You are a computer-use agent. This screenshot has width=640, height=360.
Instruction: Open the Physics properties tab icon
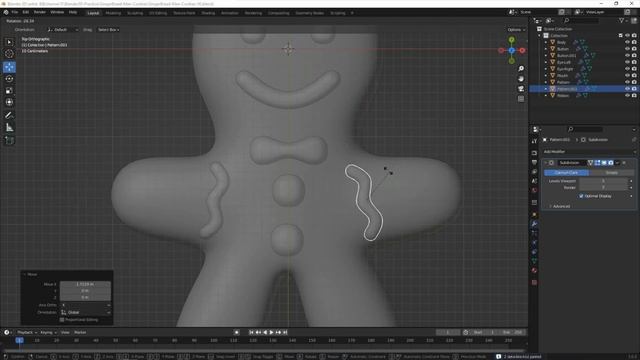point(534,242)
